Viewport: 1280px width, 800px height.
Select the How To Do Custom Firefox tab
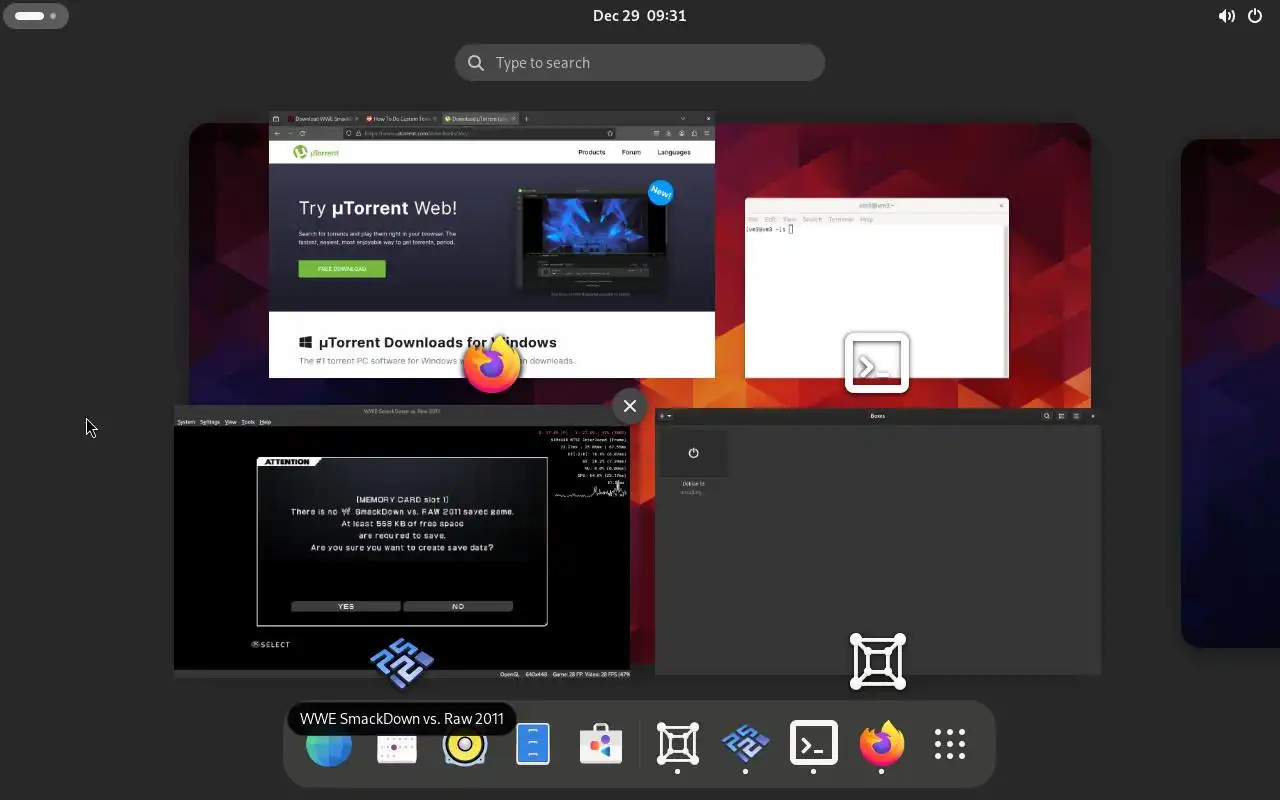pos(400,119)
